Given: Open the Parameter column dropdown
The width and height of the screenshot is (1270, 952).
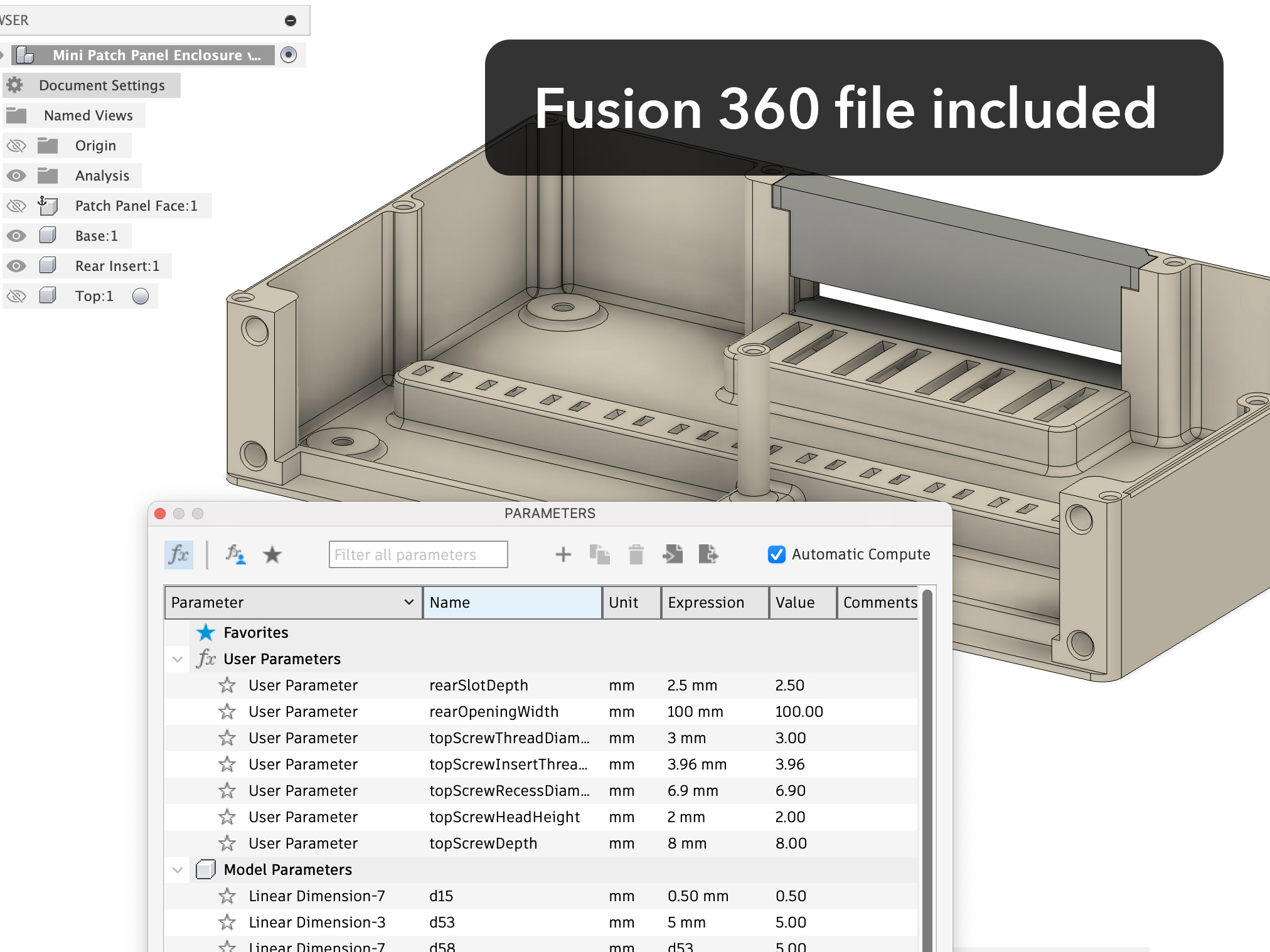Looking at the screenshot, I should click(x=409, y=602).
